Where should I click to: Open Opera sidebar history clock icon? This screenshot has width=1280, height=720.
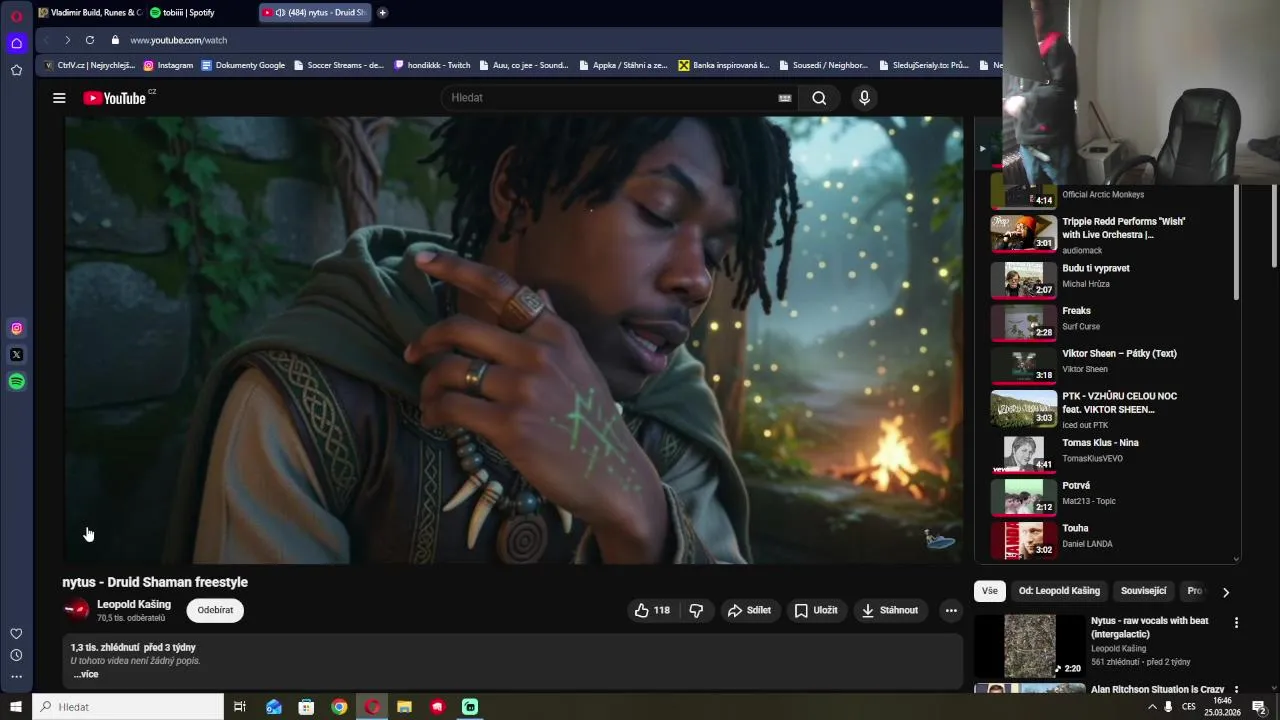tap(16, 655)
